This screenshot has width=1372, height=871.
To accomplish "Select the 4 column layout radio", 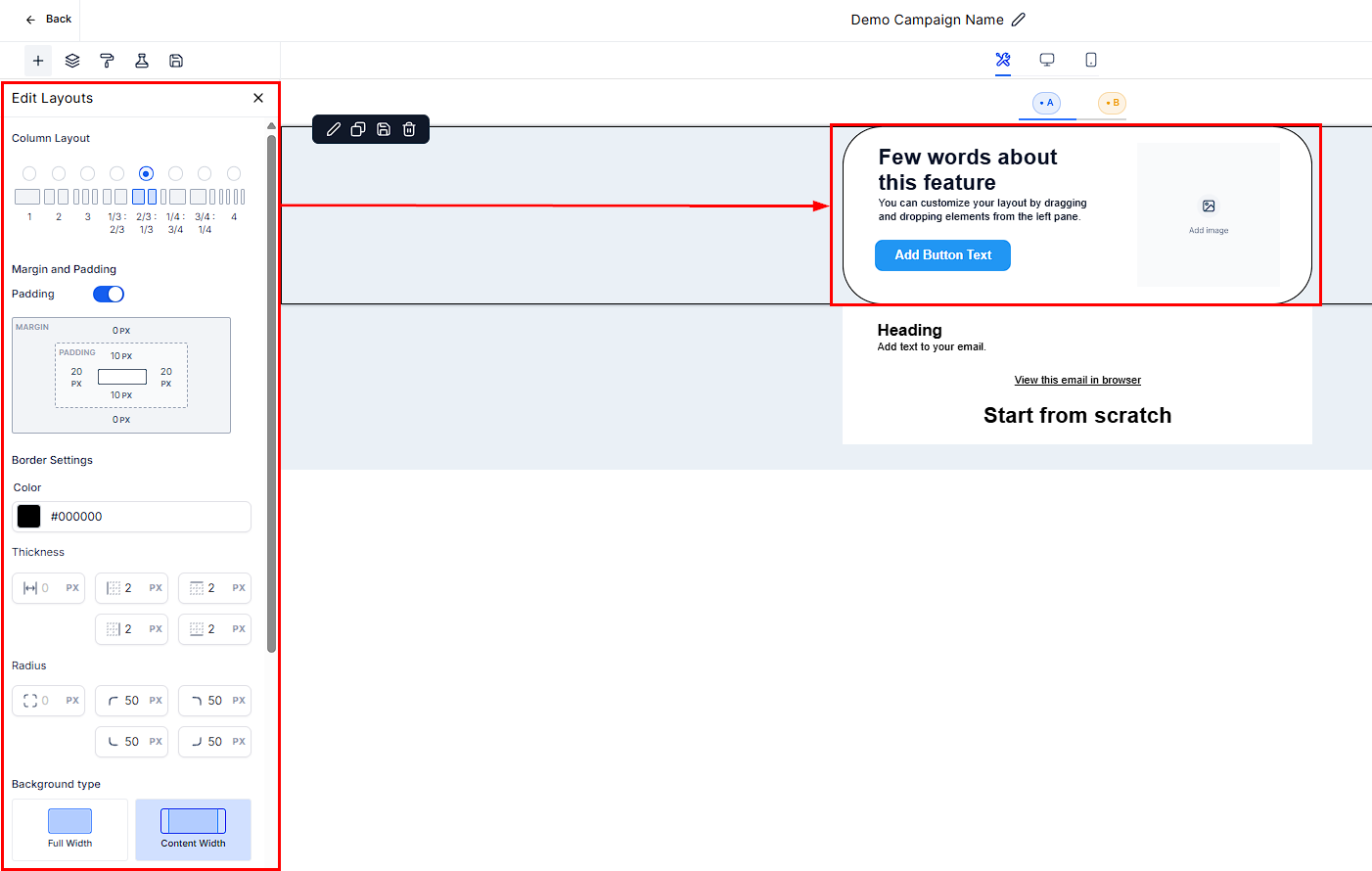I will click(234, 173).
